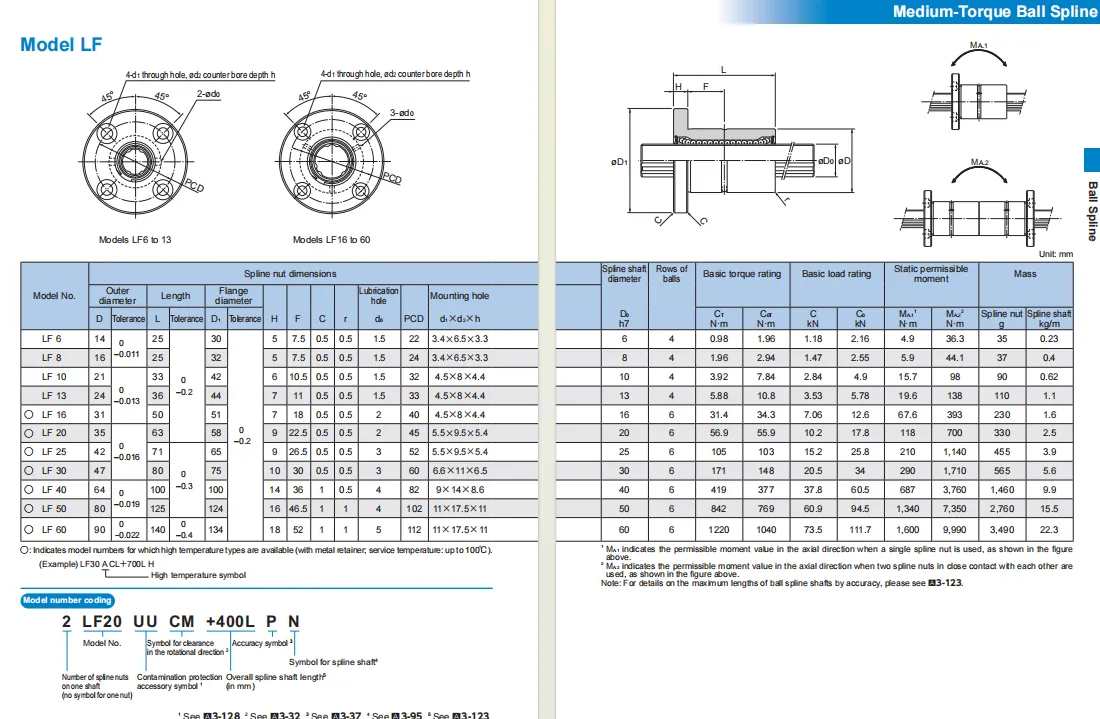The height and width of the screenshot is (719, 1100).
Task: Click the spline shaft mass value '22.3'
Action: (1049, 530)
